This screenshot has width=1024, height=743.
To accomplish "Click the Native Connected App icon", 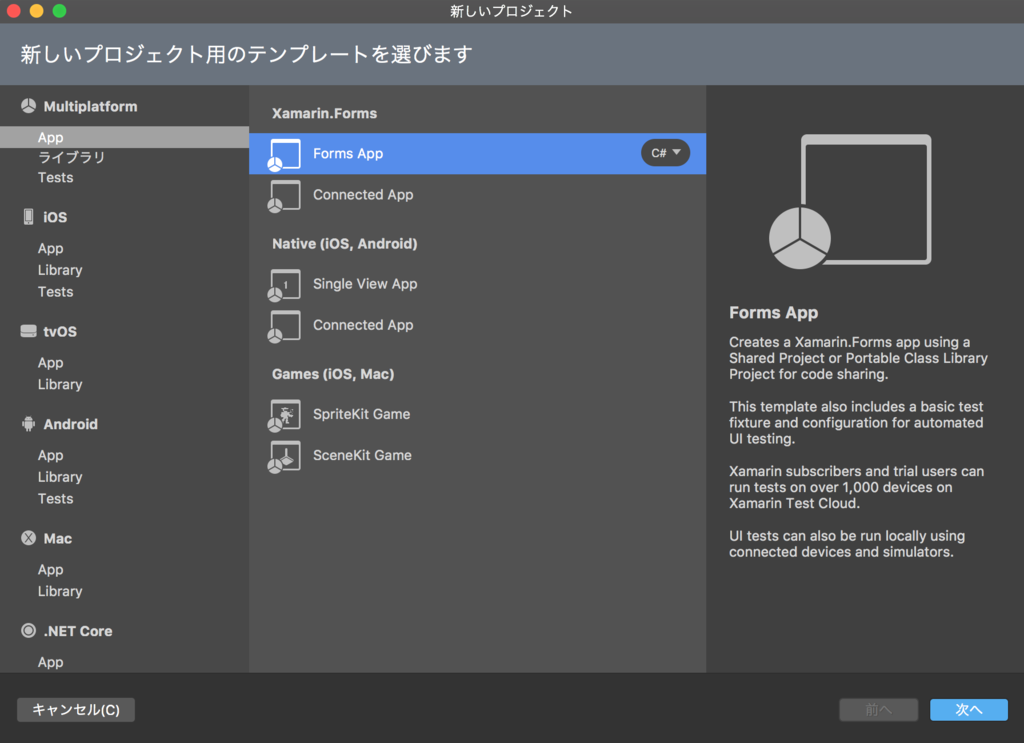I will (284, 326).
